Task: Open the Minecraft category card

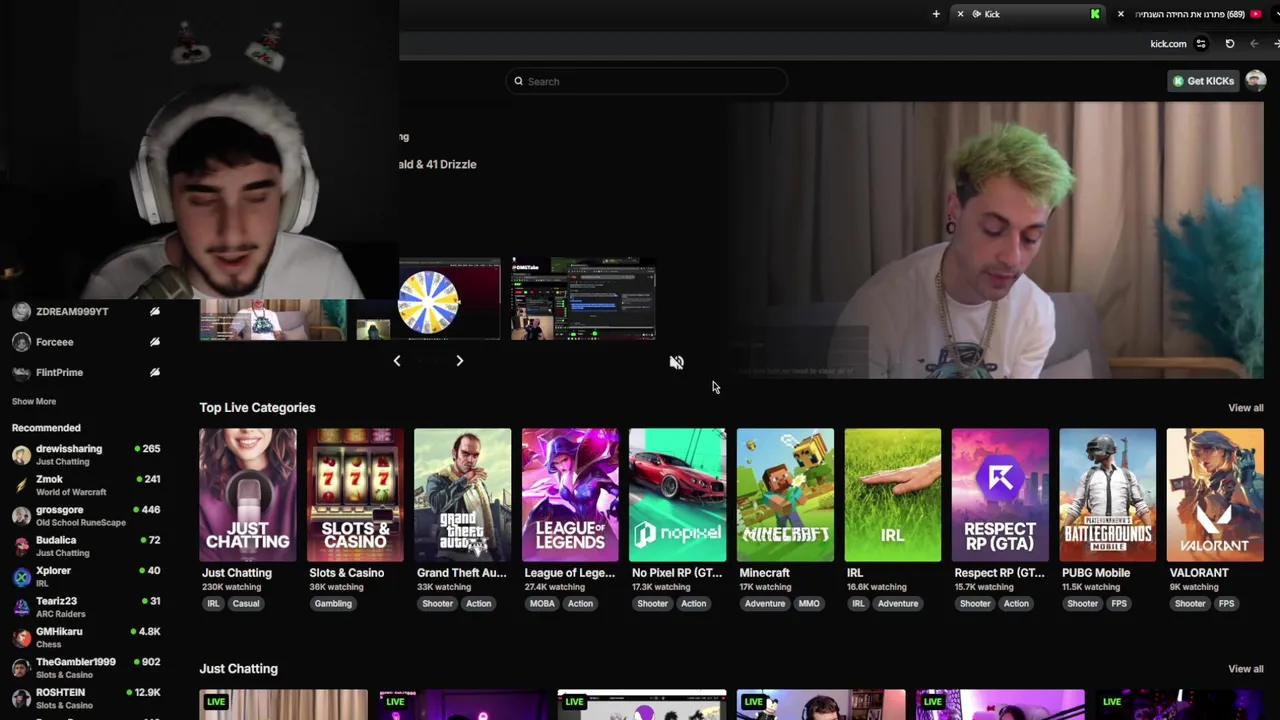Action: (785, 495)
